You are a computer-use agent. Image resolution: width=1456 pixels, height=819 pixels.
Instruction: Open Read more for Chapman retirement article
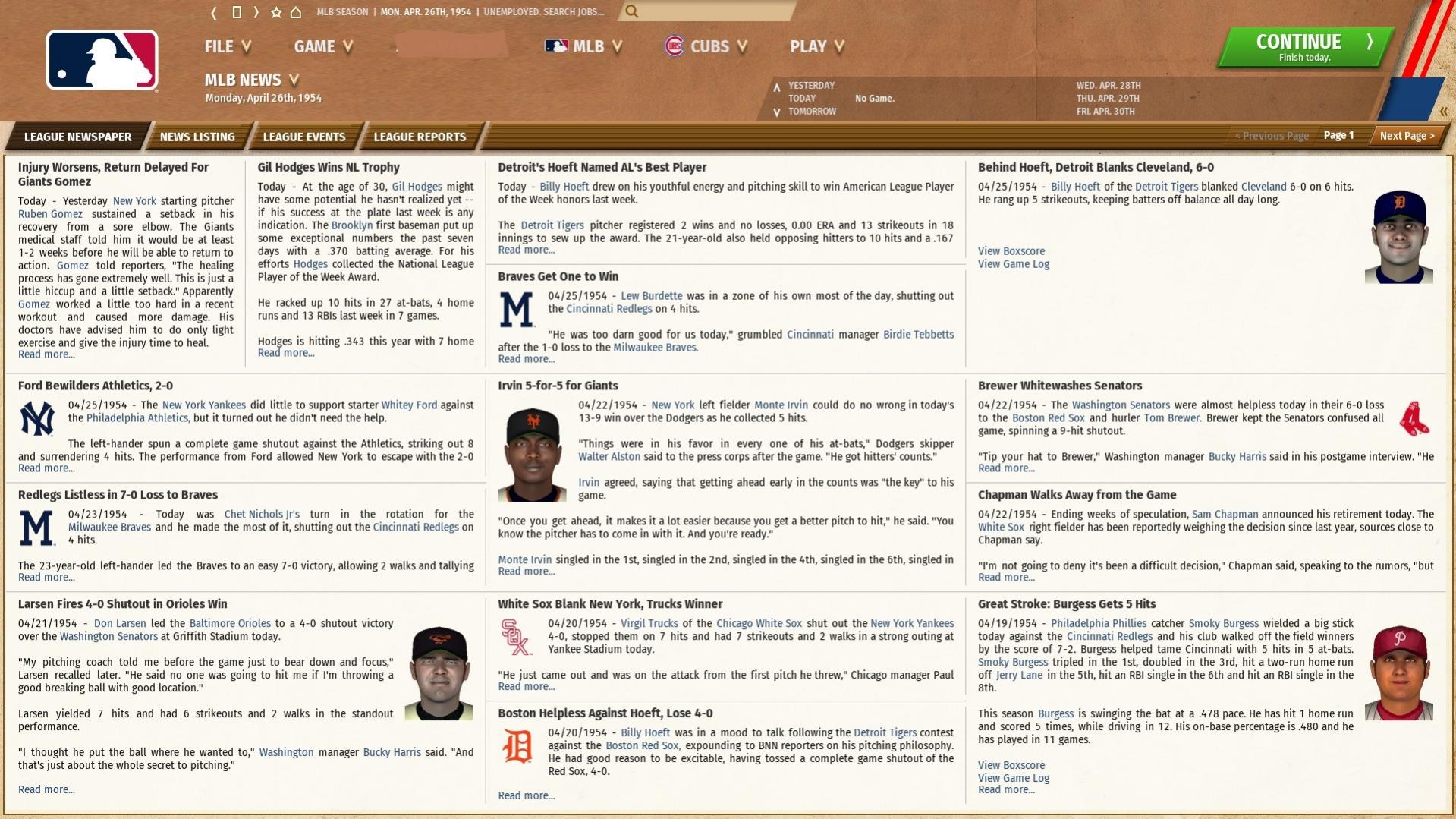click(x=1005, y=578)
